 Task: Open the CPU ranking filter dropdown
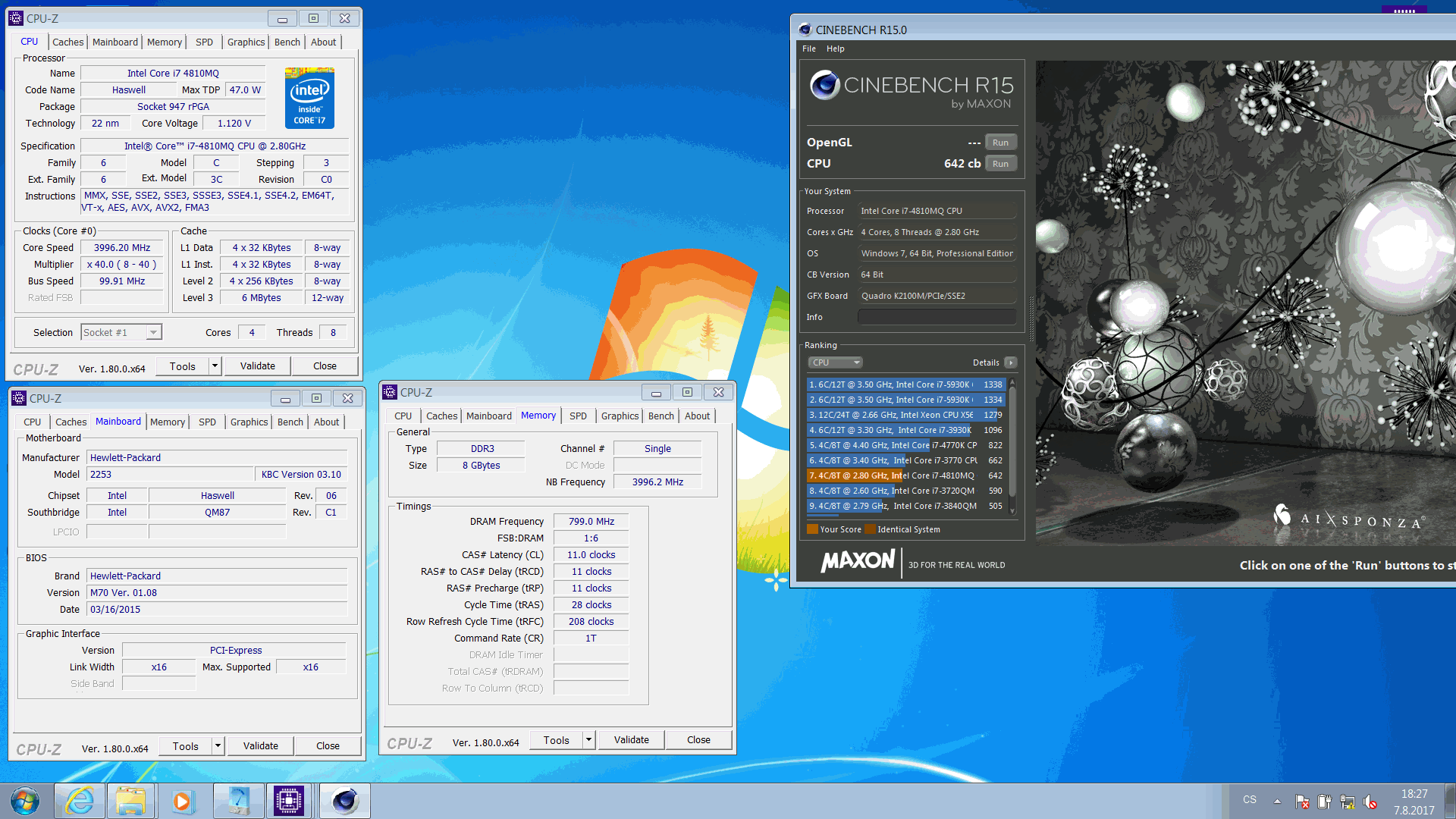click(835, 362)
